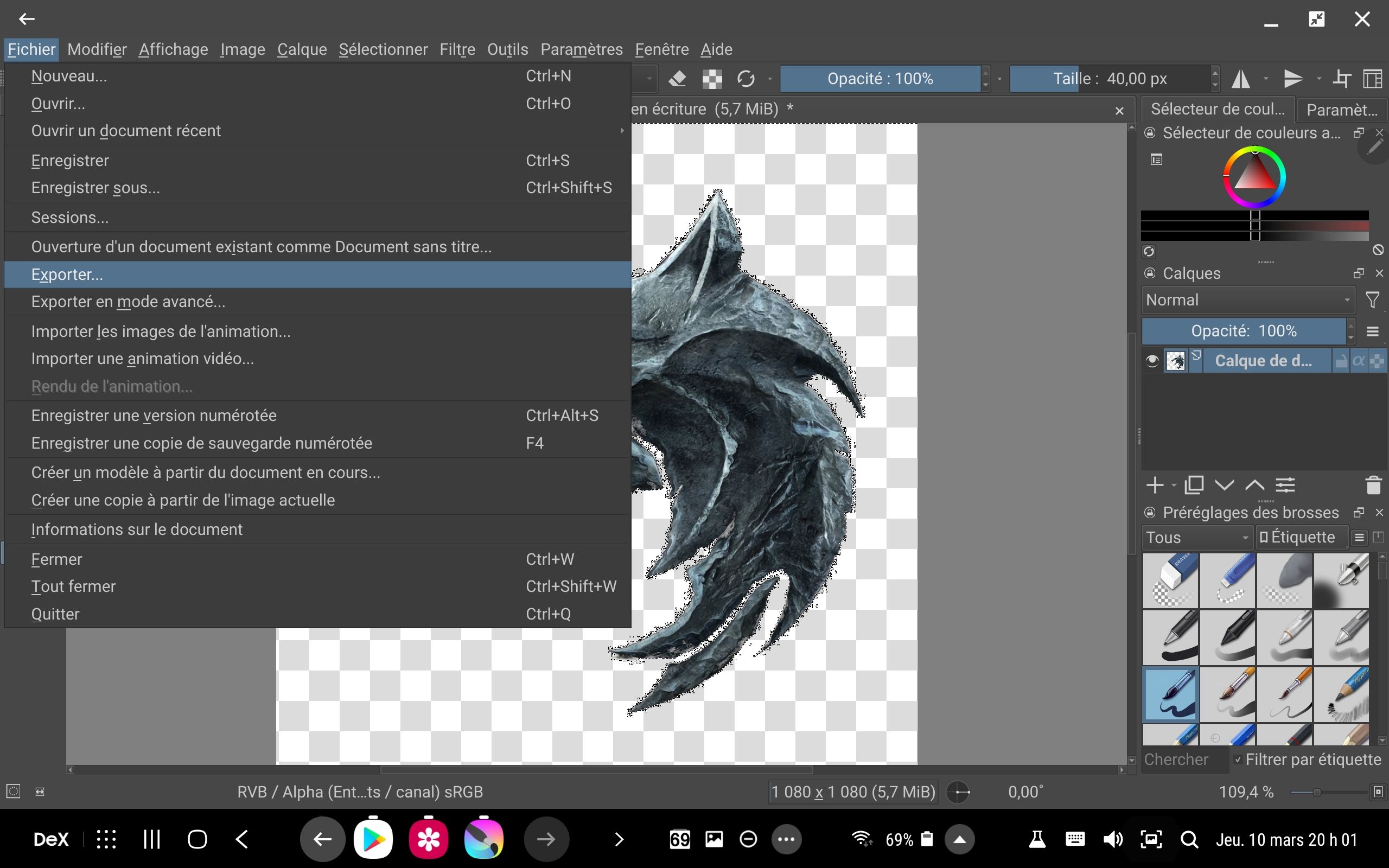Click the reload original preset icon
The width and height of the screenshot is (1389, 868).
(x=746, y=79)
